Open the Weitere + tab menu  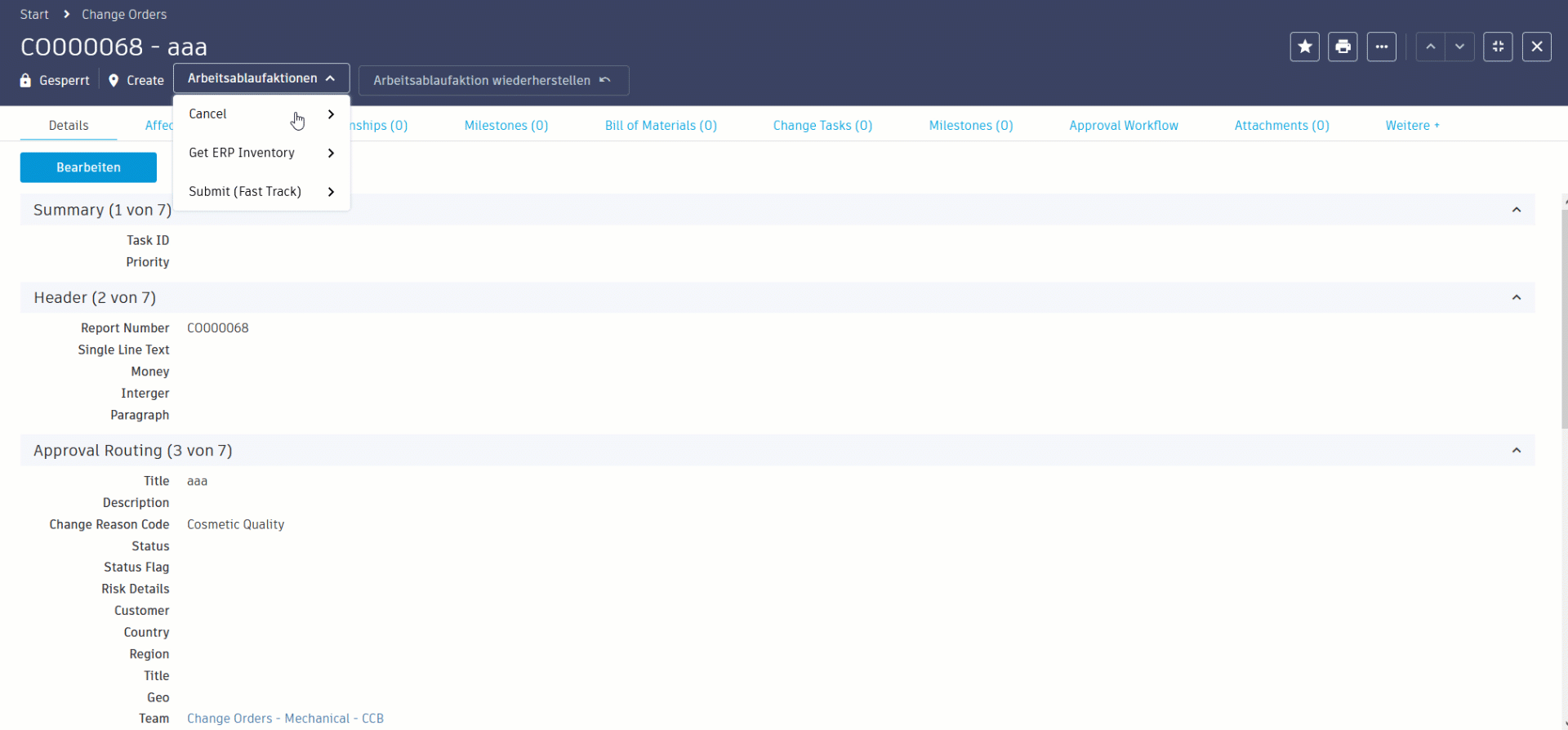tap(1412, 126)
